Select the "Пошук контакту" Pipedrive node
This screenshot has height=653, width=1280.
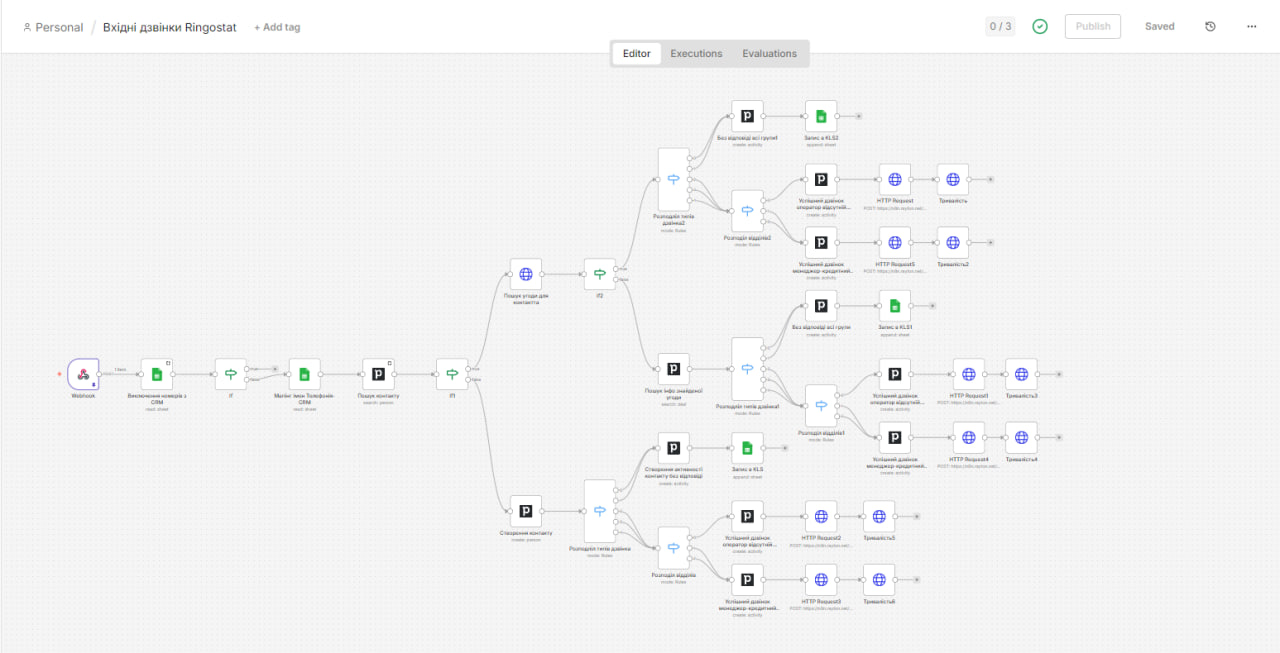pyautogui.click(x=378, y=373)
